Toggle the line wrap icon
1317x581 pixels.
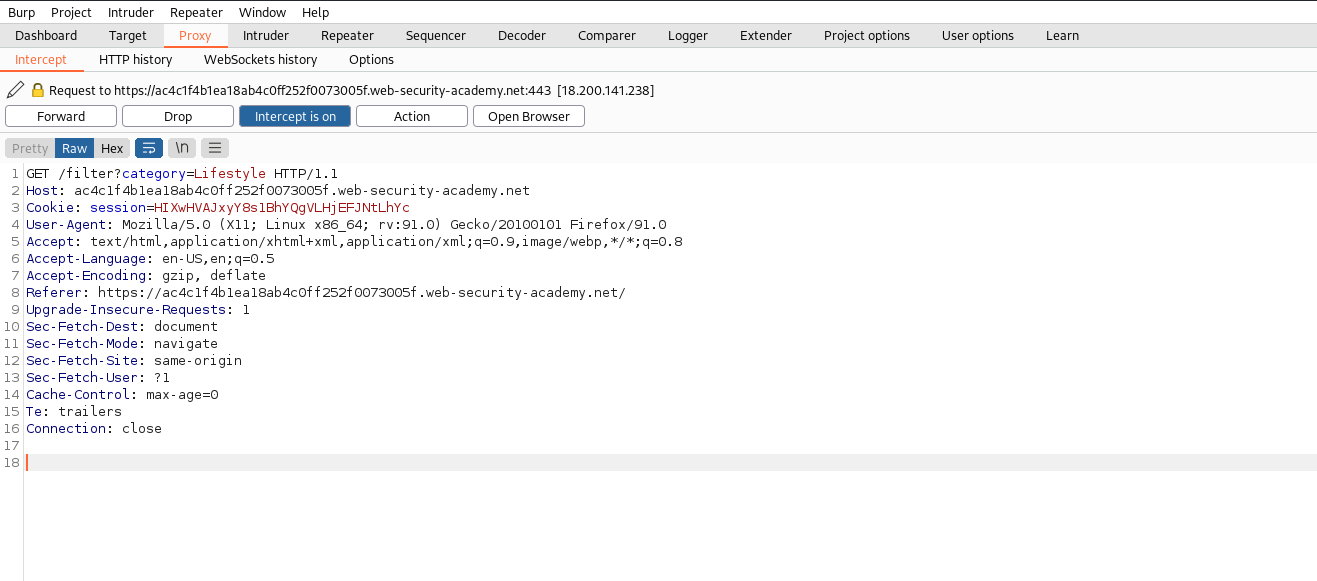pyautogui.click(x=149, y=148)
